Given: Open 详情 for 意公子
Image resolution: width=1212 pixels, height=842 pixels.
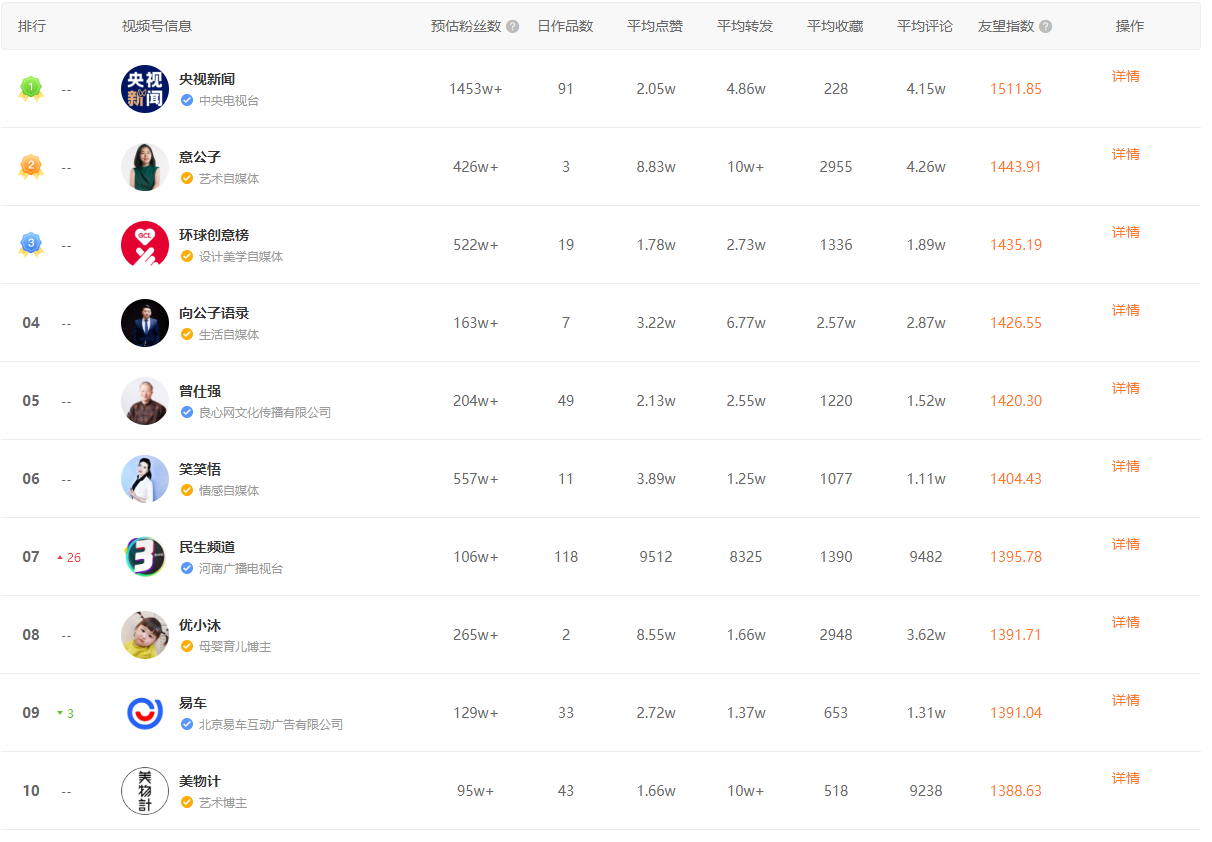Looking at the screenshot, I should 1125,154.
